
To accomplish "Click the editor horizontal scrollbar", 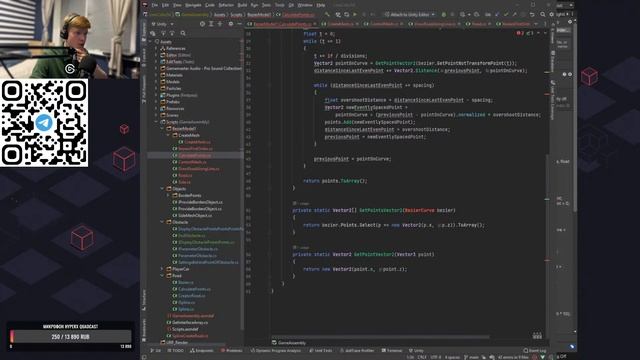I will [x=380, y=337].
